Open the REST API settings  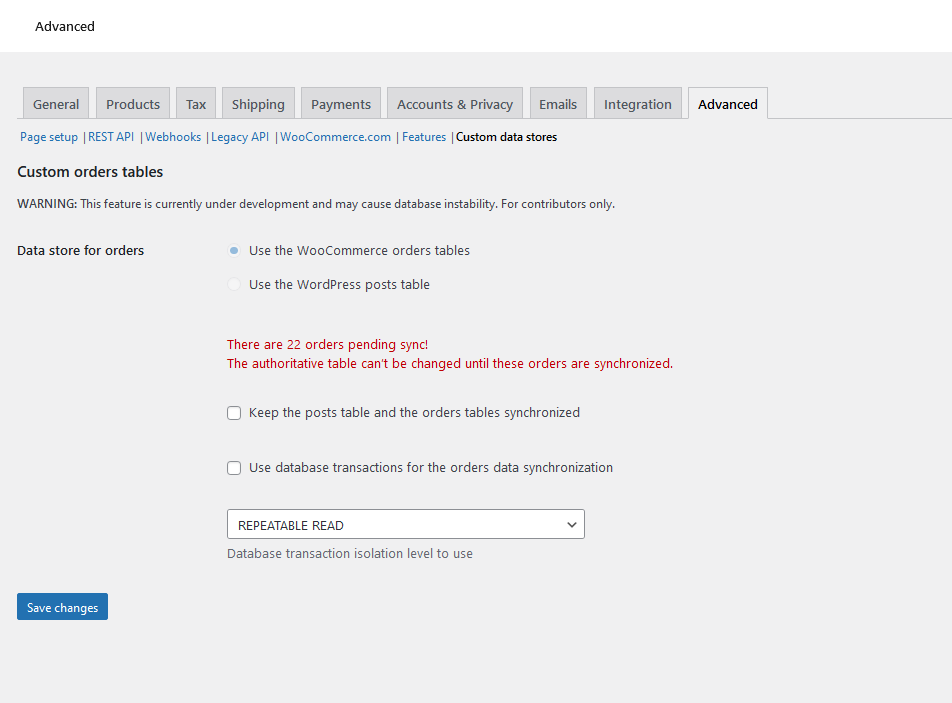tap(110, 136)
